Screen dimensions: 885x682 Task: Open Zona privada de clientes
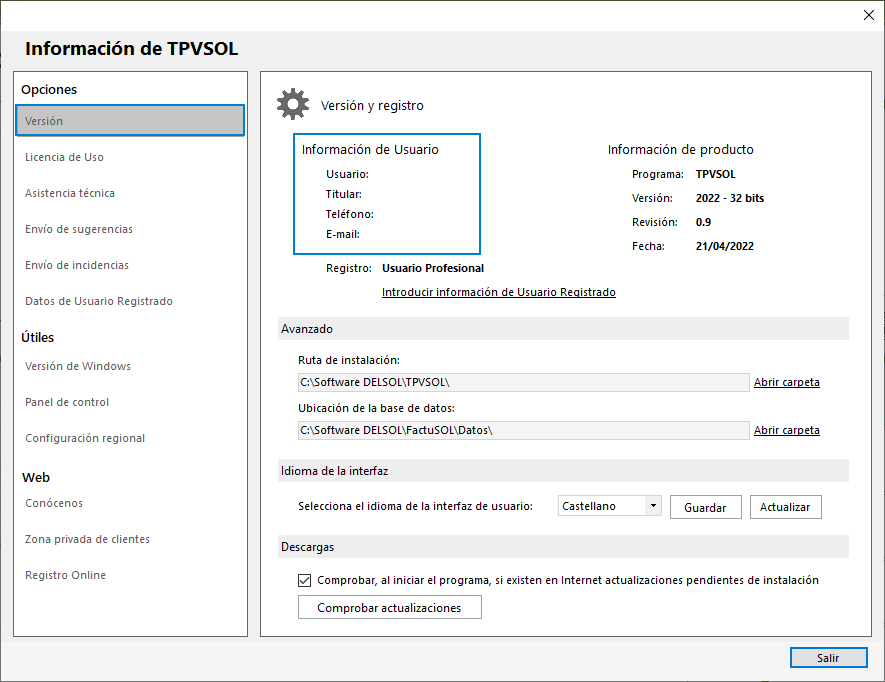(87, 539)
